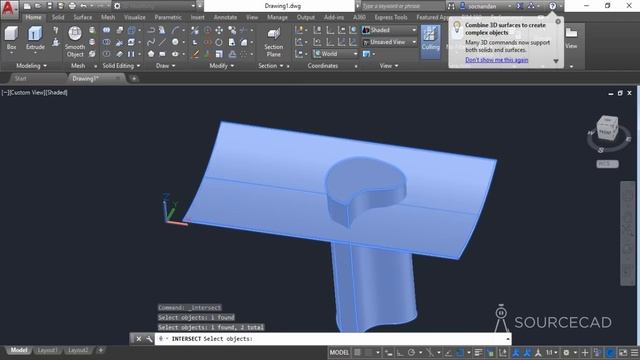
Task: Switch to the Visualize ribbon tab
Action: tap(135, 17)
